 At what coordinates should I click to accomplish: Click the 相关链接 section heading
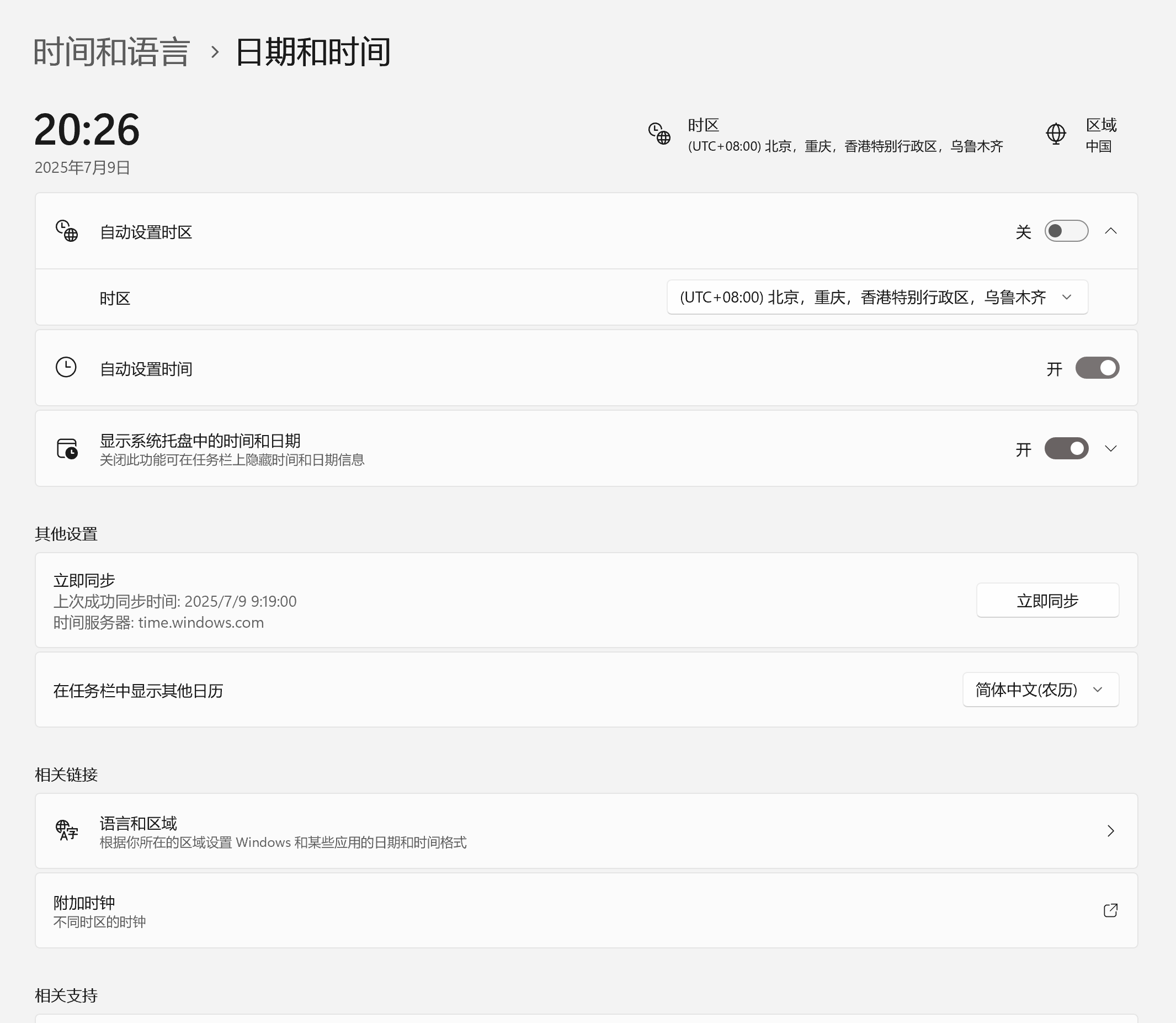tap(66, 775)
